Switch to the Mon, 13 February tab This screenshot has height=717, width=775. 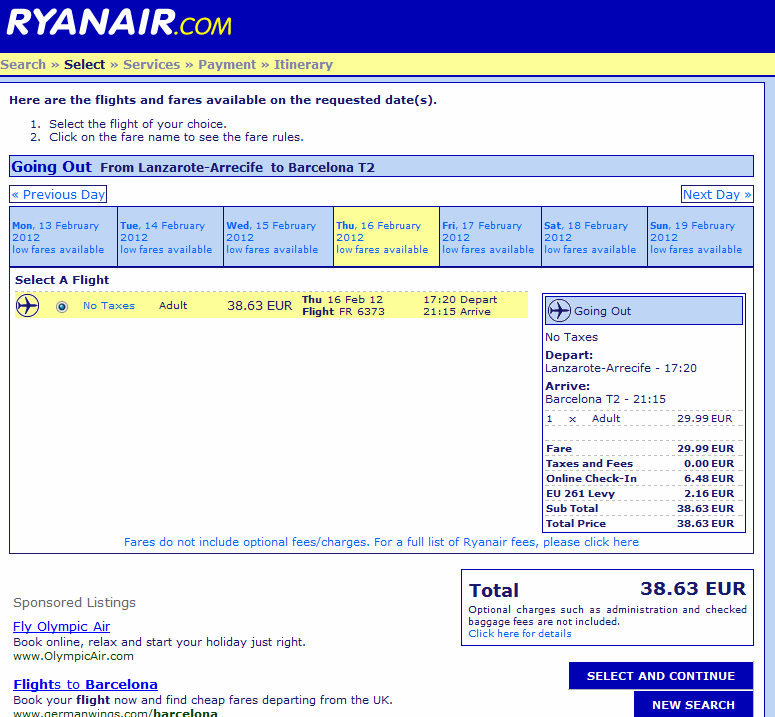pyautogui.click(x=63, y=237)
